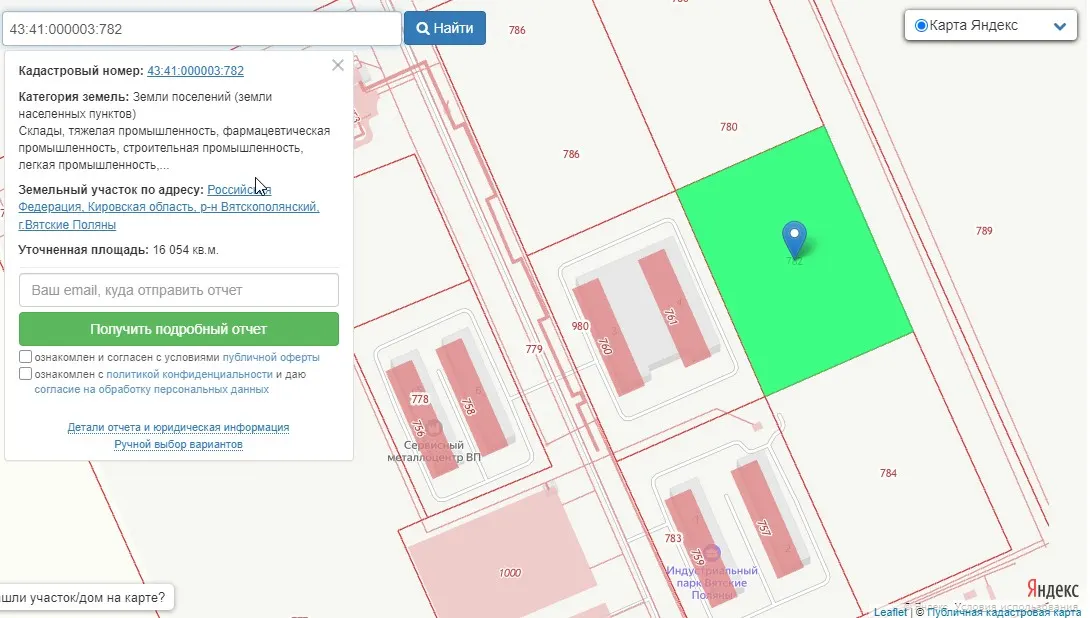
Task: Select the Карта Яндекс radio button
Action: click(921, 26)
